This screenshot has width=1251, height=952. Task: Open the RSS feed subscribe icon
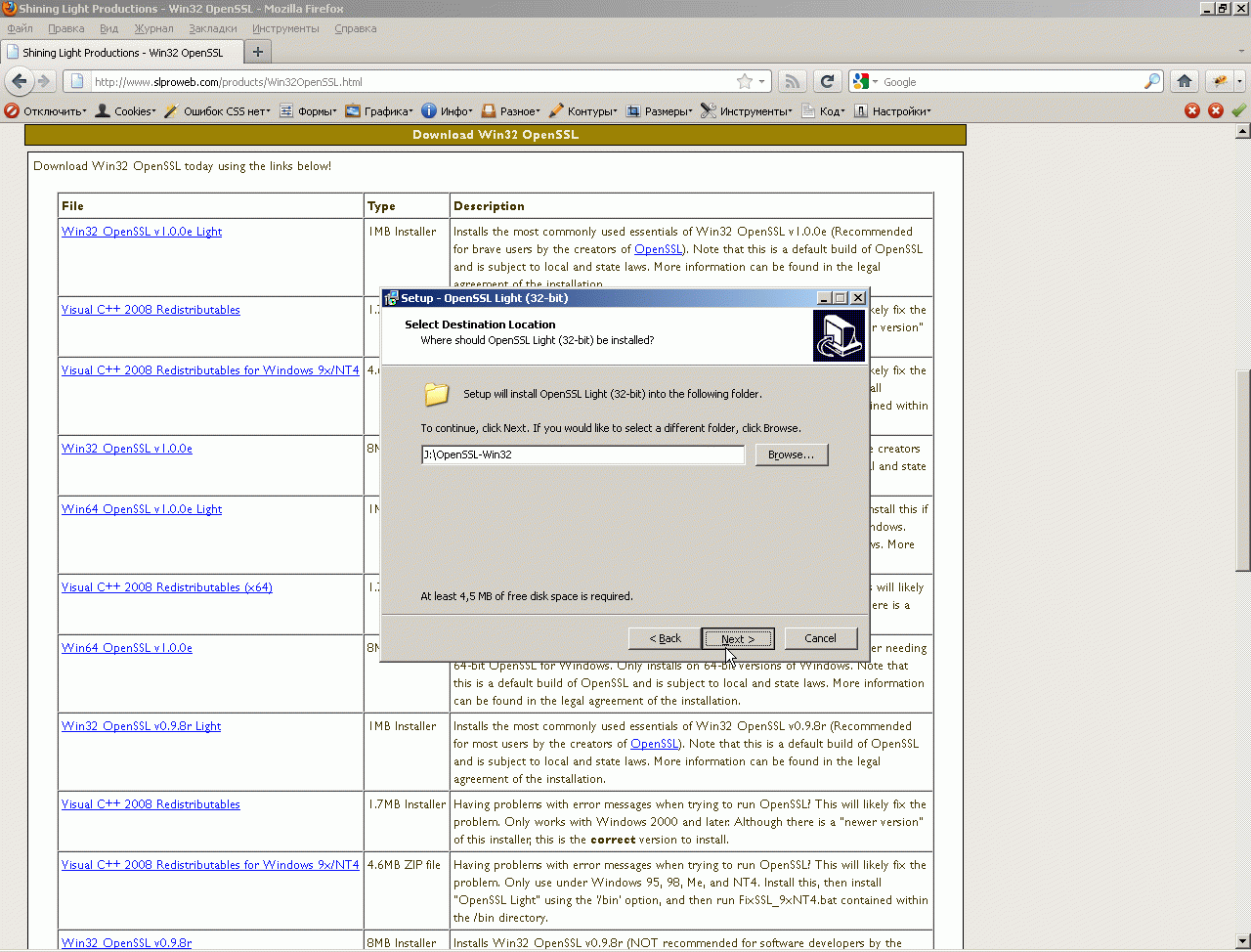pos(795,82)
